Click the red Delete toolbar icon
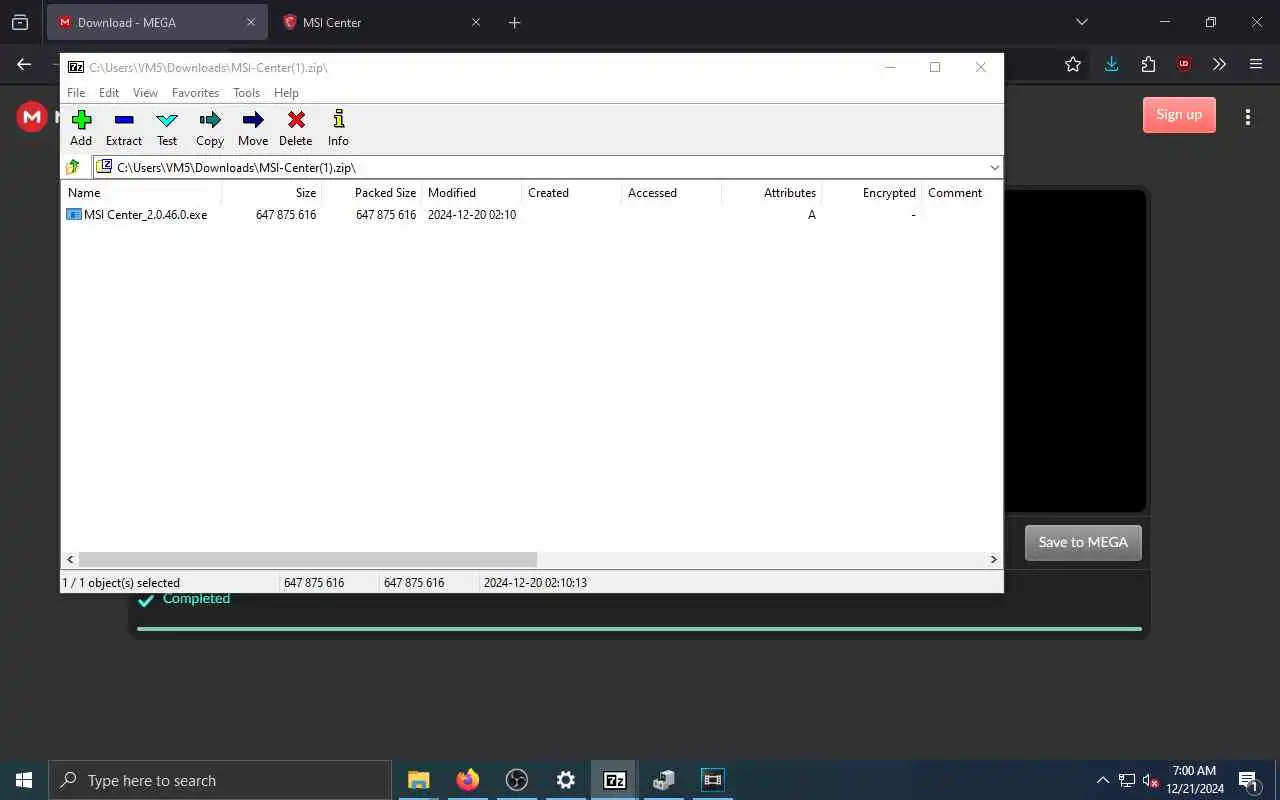The image size is (1280, 800). 296,128
